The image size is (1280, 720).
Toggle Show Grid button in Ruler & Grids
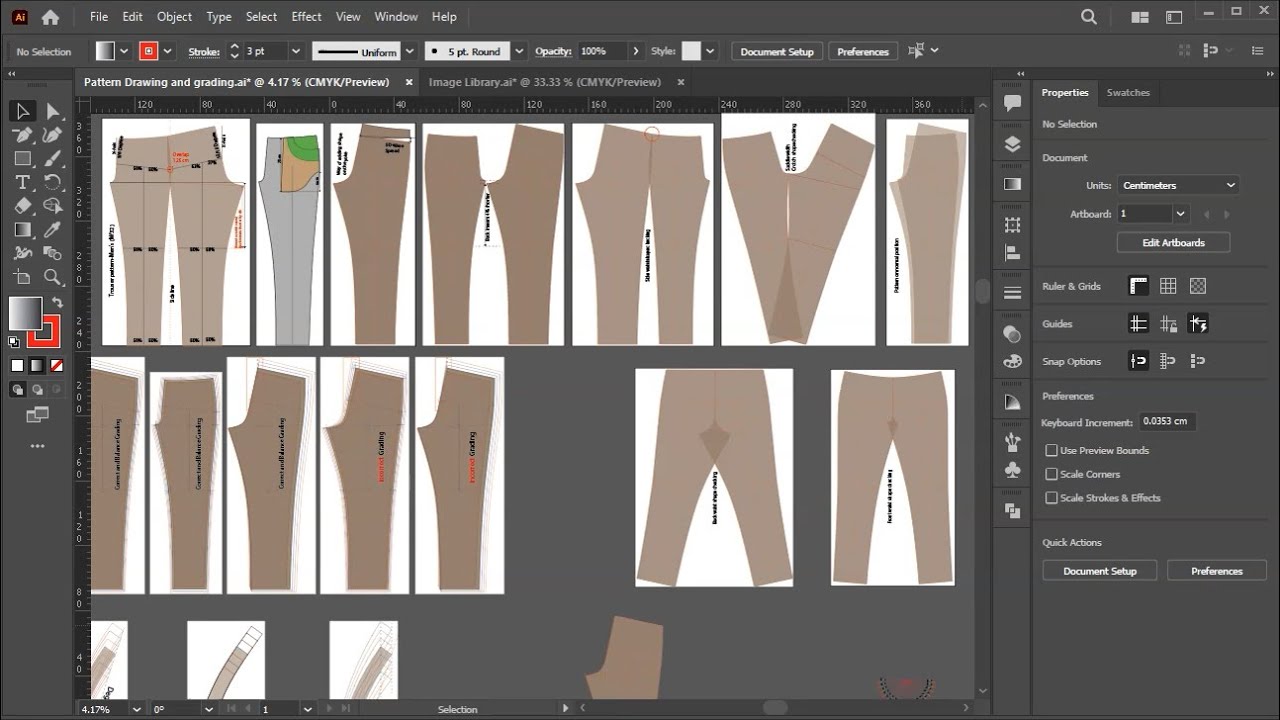point(1168,286)
